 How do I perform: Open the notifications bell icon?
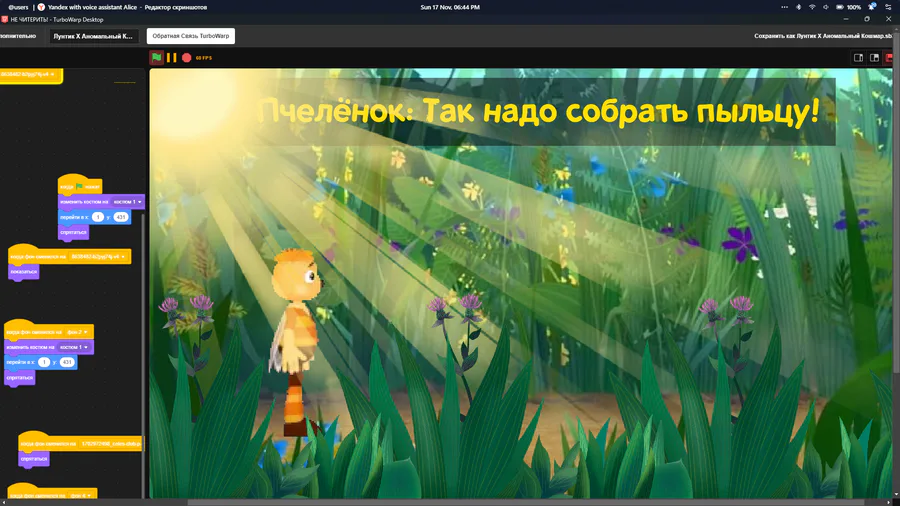click(x=871, y=7)
